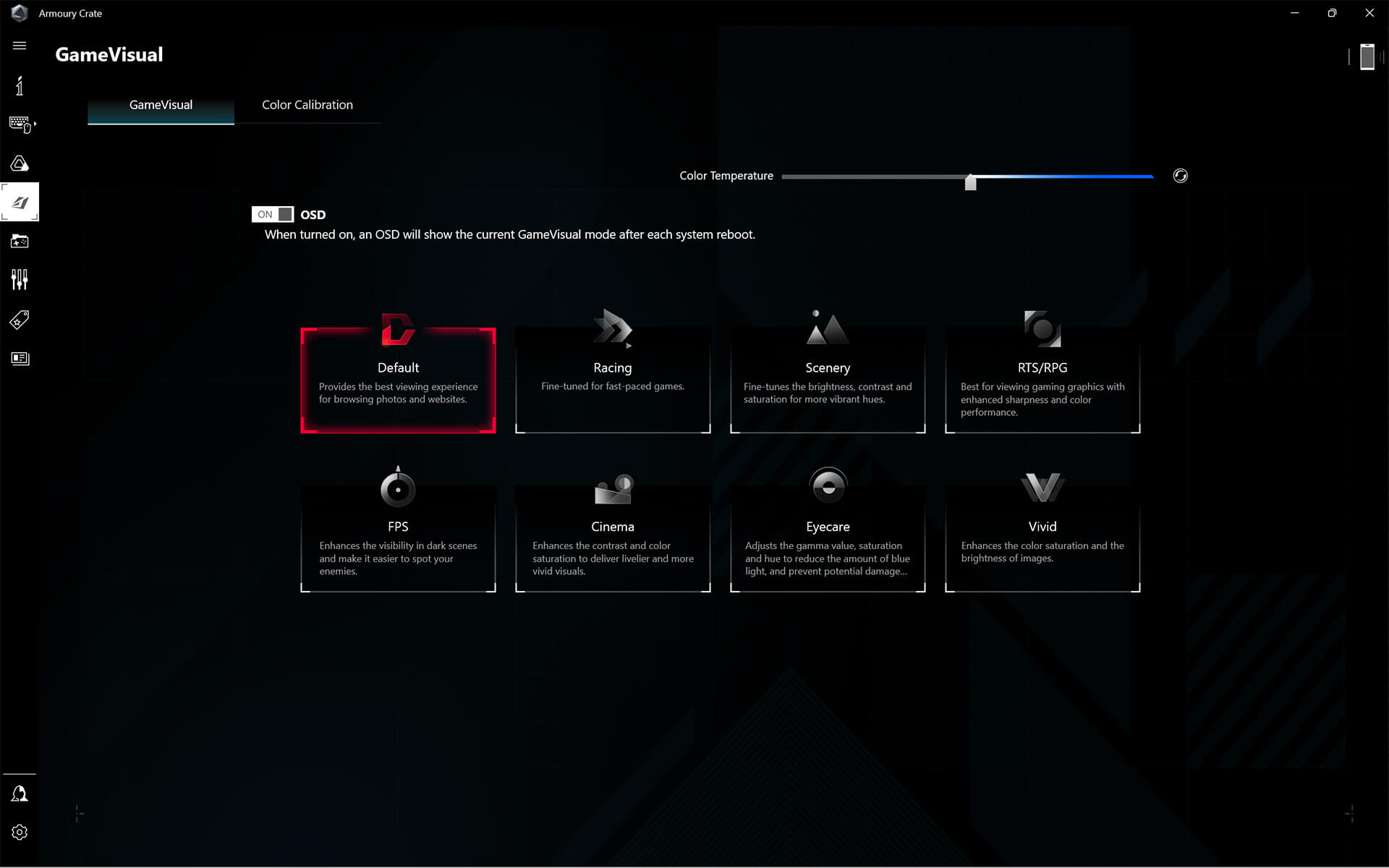
Task: Select the Default GameVisual mode icon
Action: point(398,330)
